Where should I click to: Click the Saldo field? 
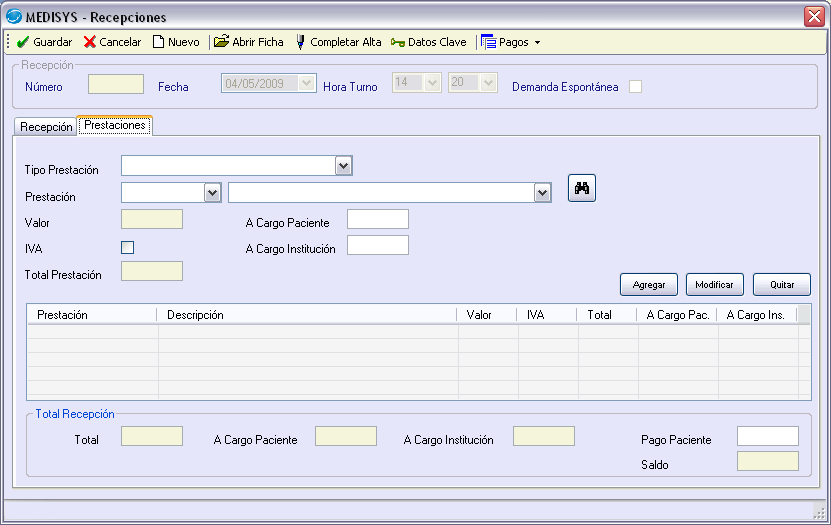click(767, 461)
